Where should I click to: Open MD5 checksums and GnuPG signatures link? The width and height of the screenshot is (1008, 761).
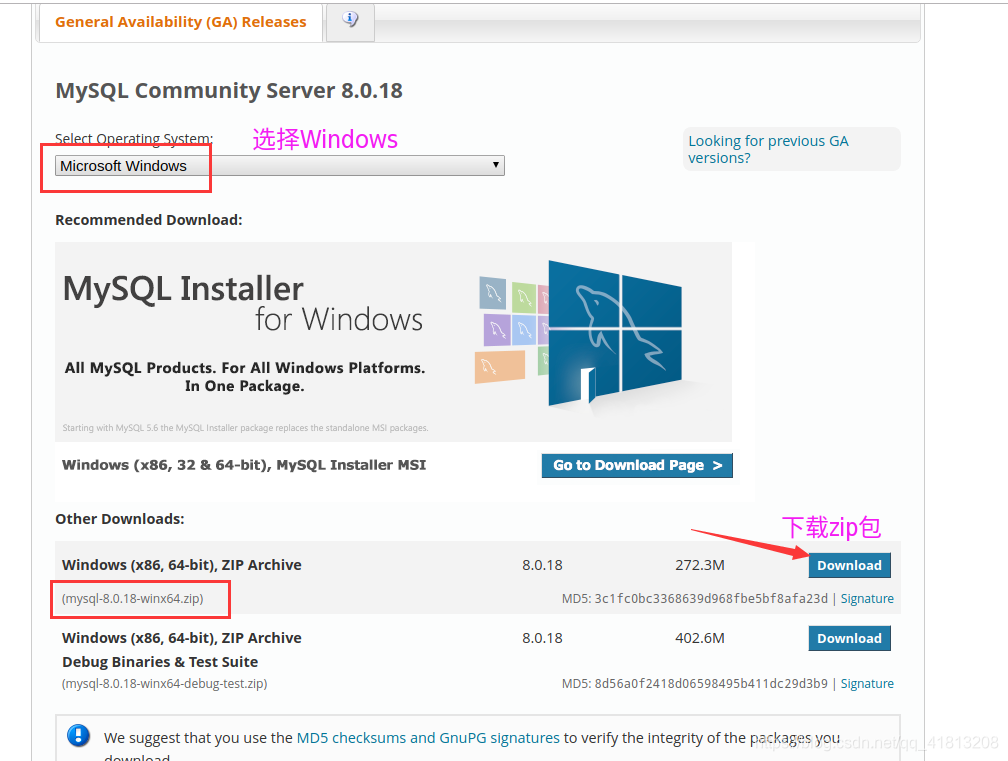coord(428,738)
